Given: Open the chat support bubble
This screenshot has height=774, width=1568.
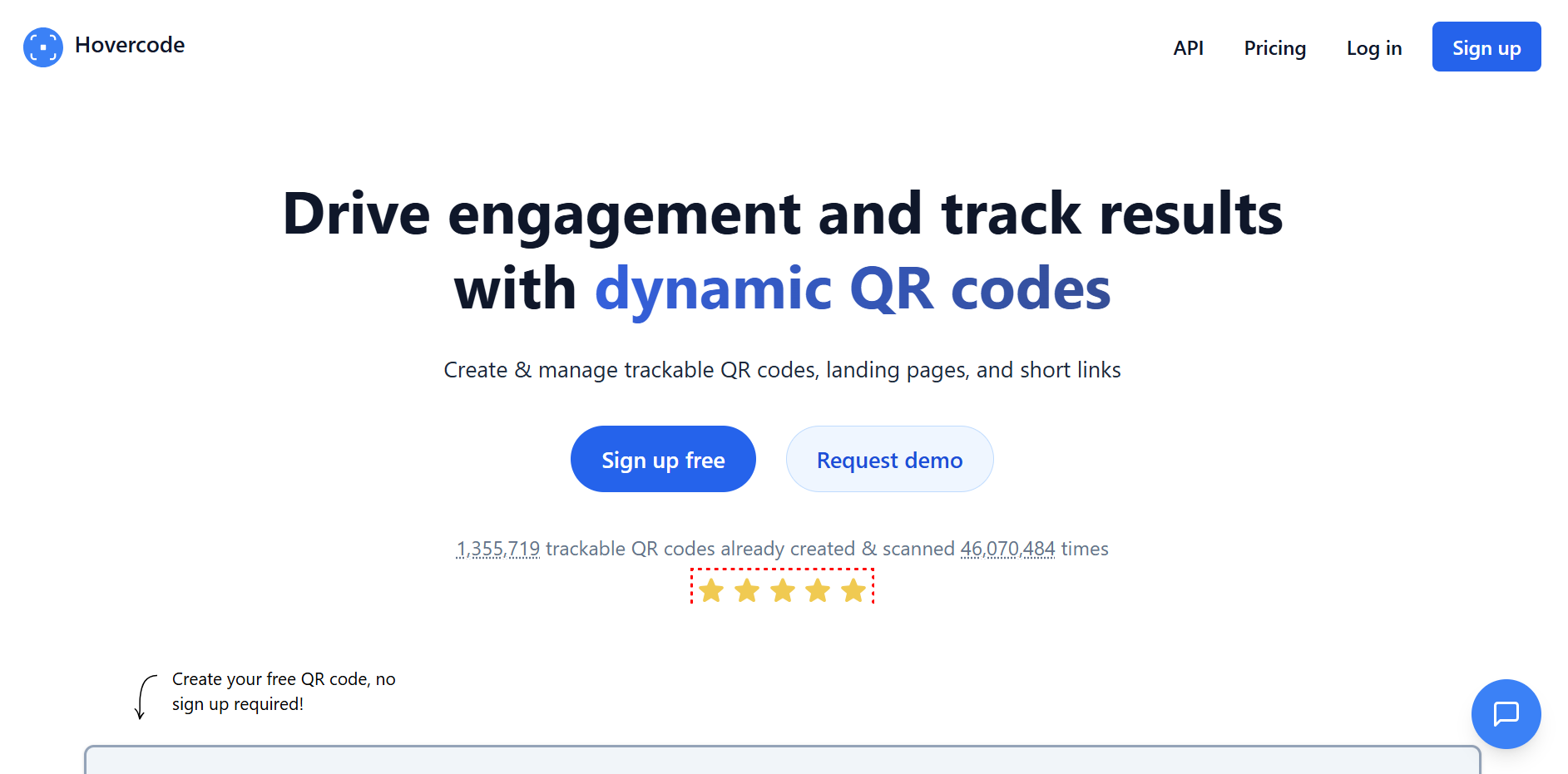Looking at the screenshot, I should [x=1506, y=713].
